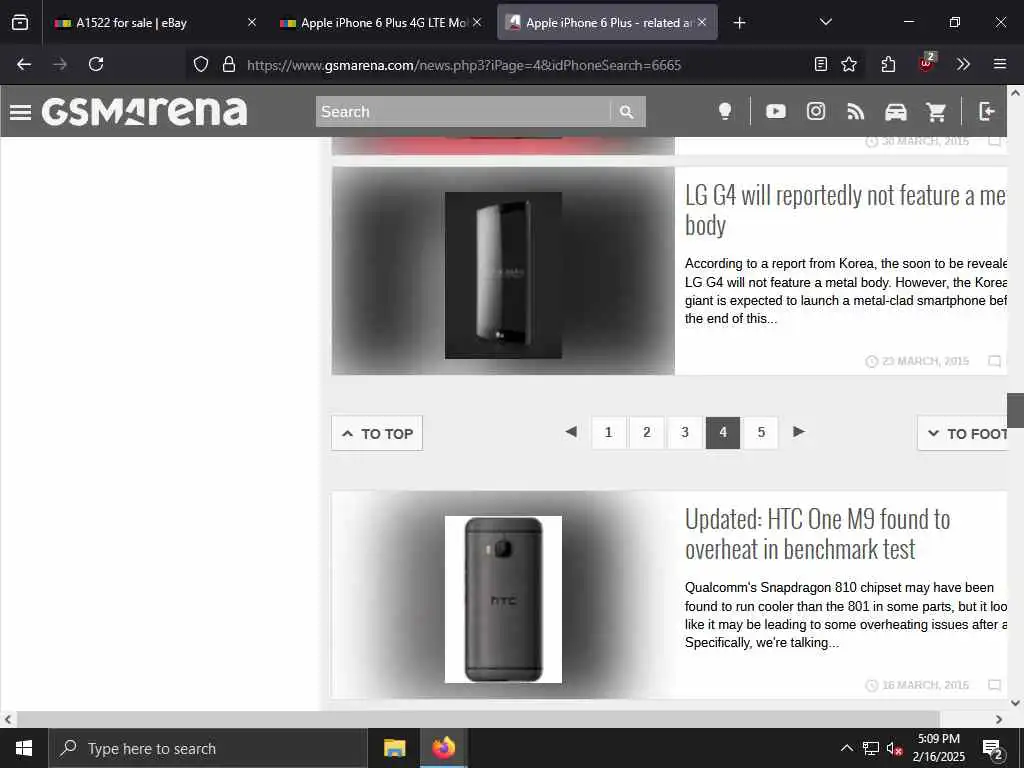
Task: Select current page 4
Action: point(723,432)
